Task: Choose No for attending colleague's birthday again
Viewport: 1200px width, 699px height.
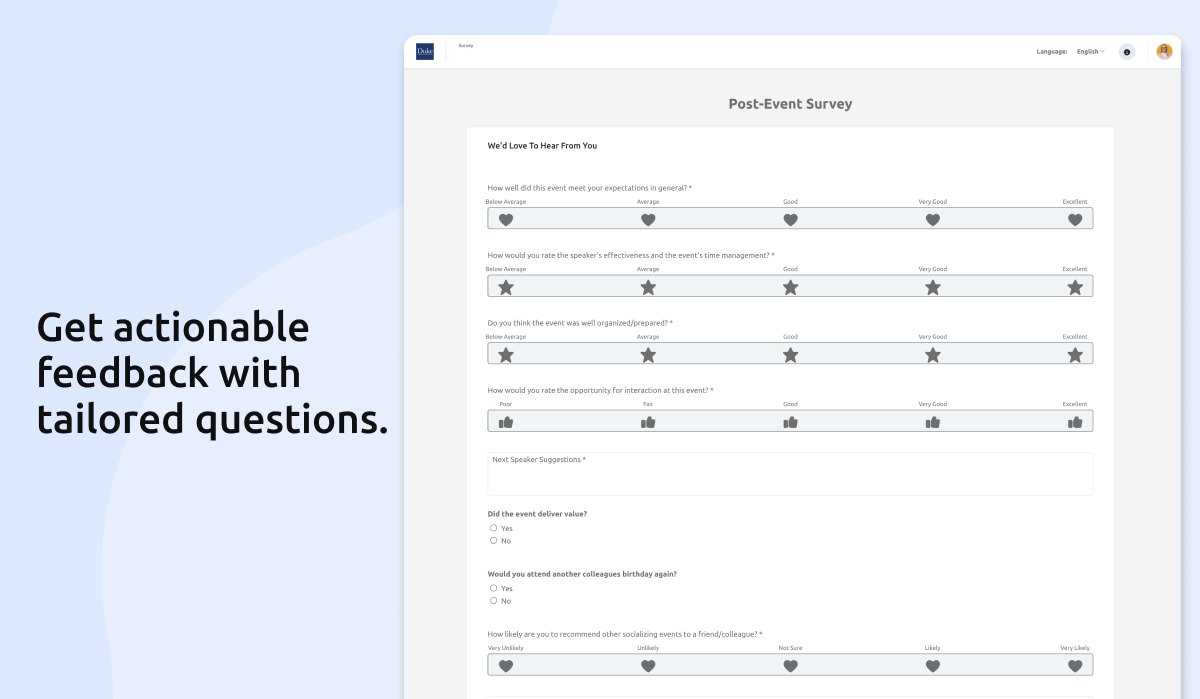Action: [494, 601]
